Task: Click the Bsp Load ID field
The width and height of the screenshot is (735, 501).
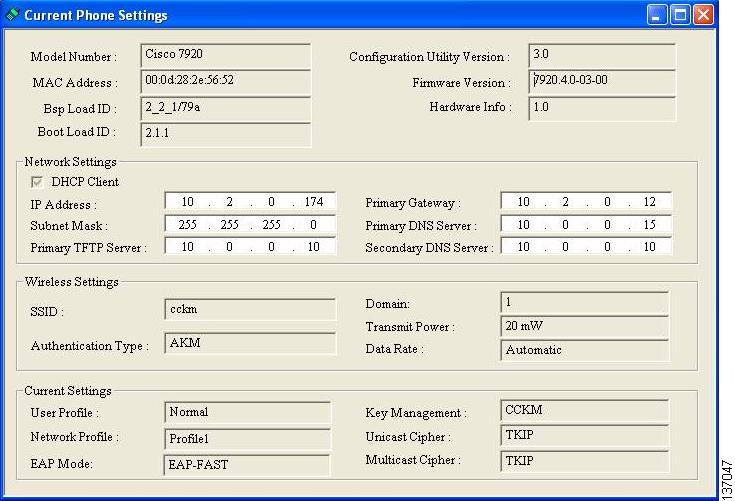Action: (x=225, y=108)
